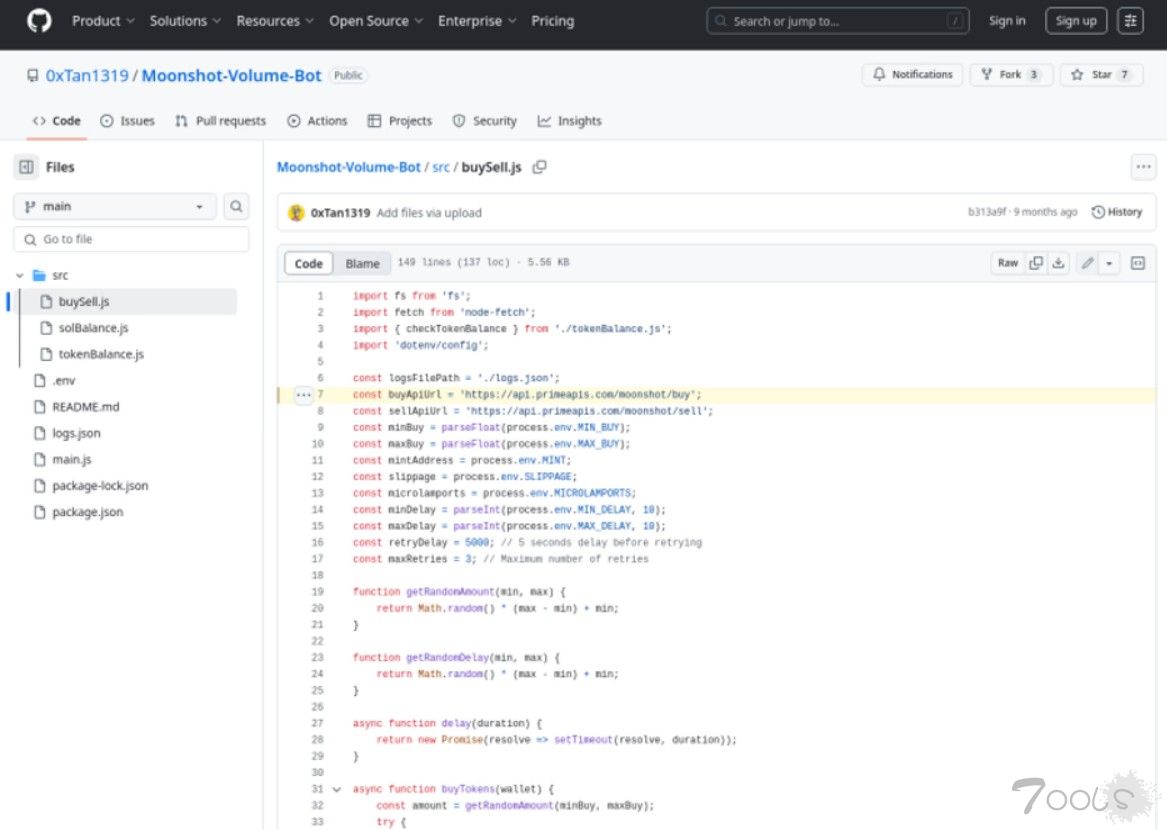Open solBalance.js in file tree
Screen dimensions: 1167x830
(x=93, y=328)
